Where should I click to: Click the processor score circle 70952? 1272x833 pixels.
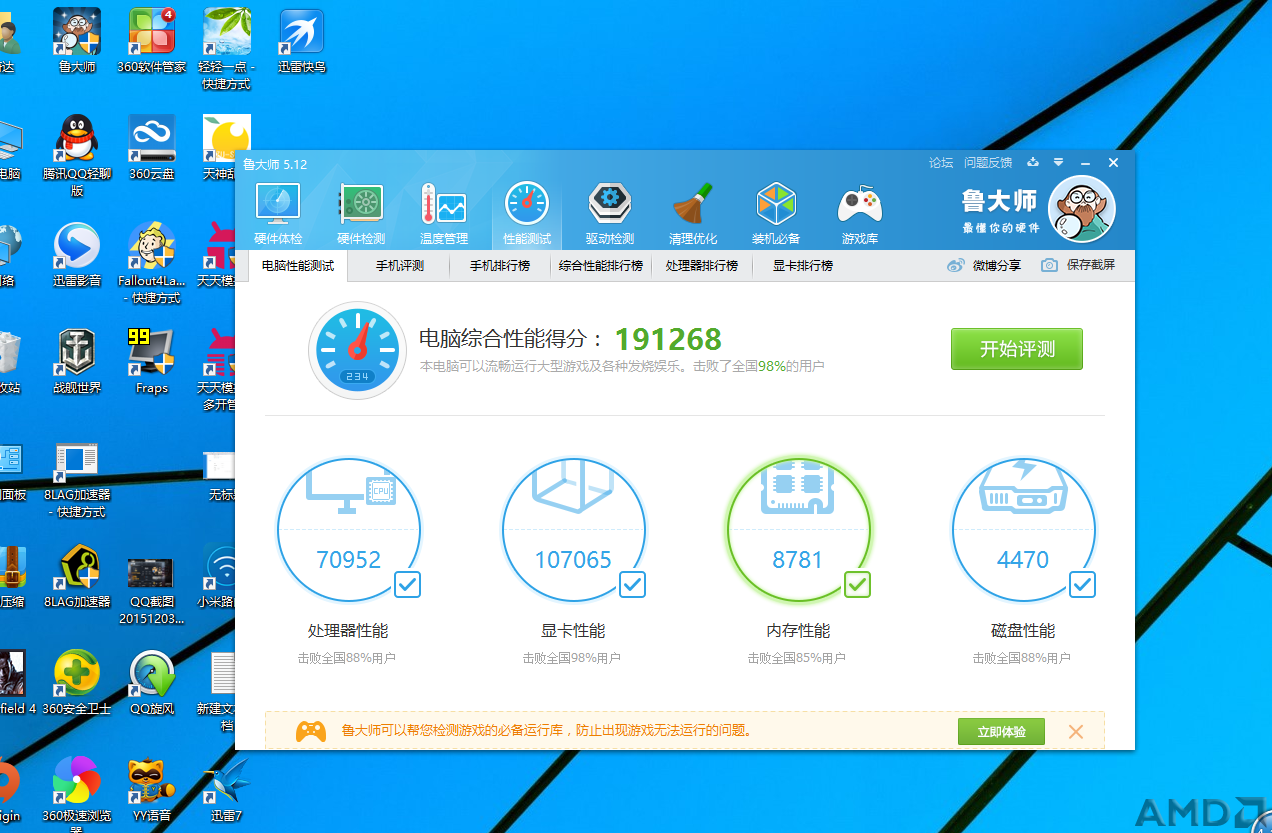pos(349,530)
